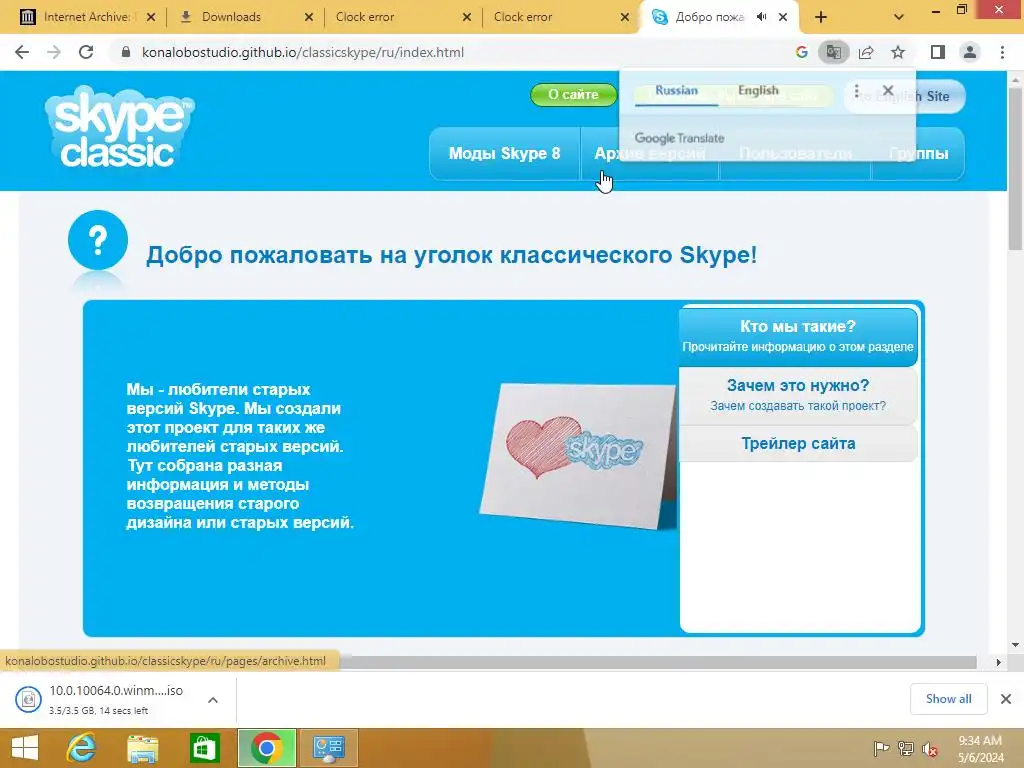This screenshot has width=1024, height=768.
Task: Open the Translate popup options menu
Action: [856, 90]
